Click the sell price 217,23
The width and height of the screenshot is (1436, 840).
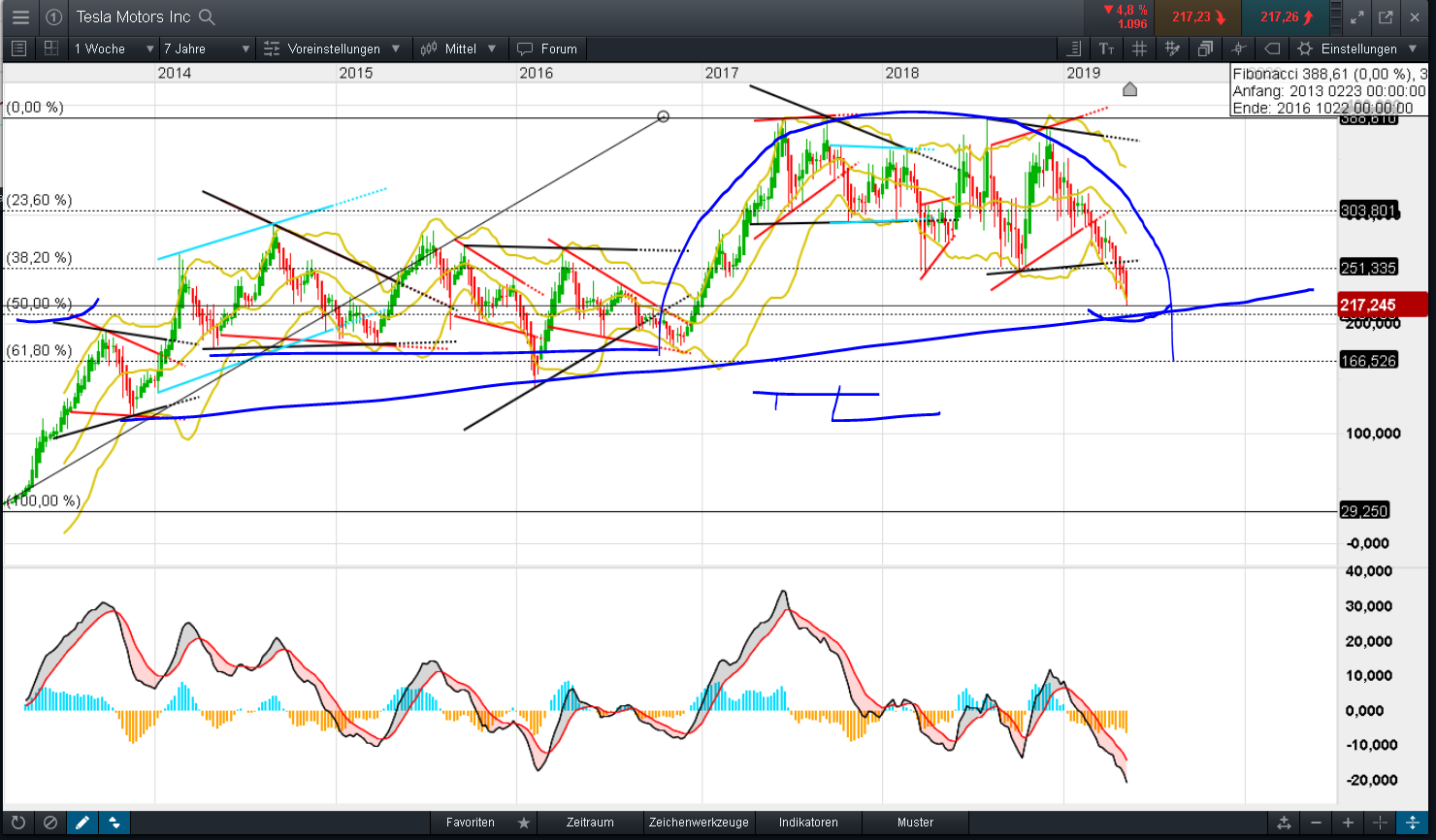(1199, 16)
